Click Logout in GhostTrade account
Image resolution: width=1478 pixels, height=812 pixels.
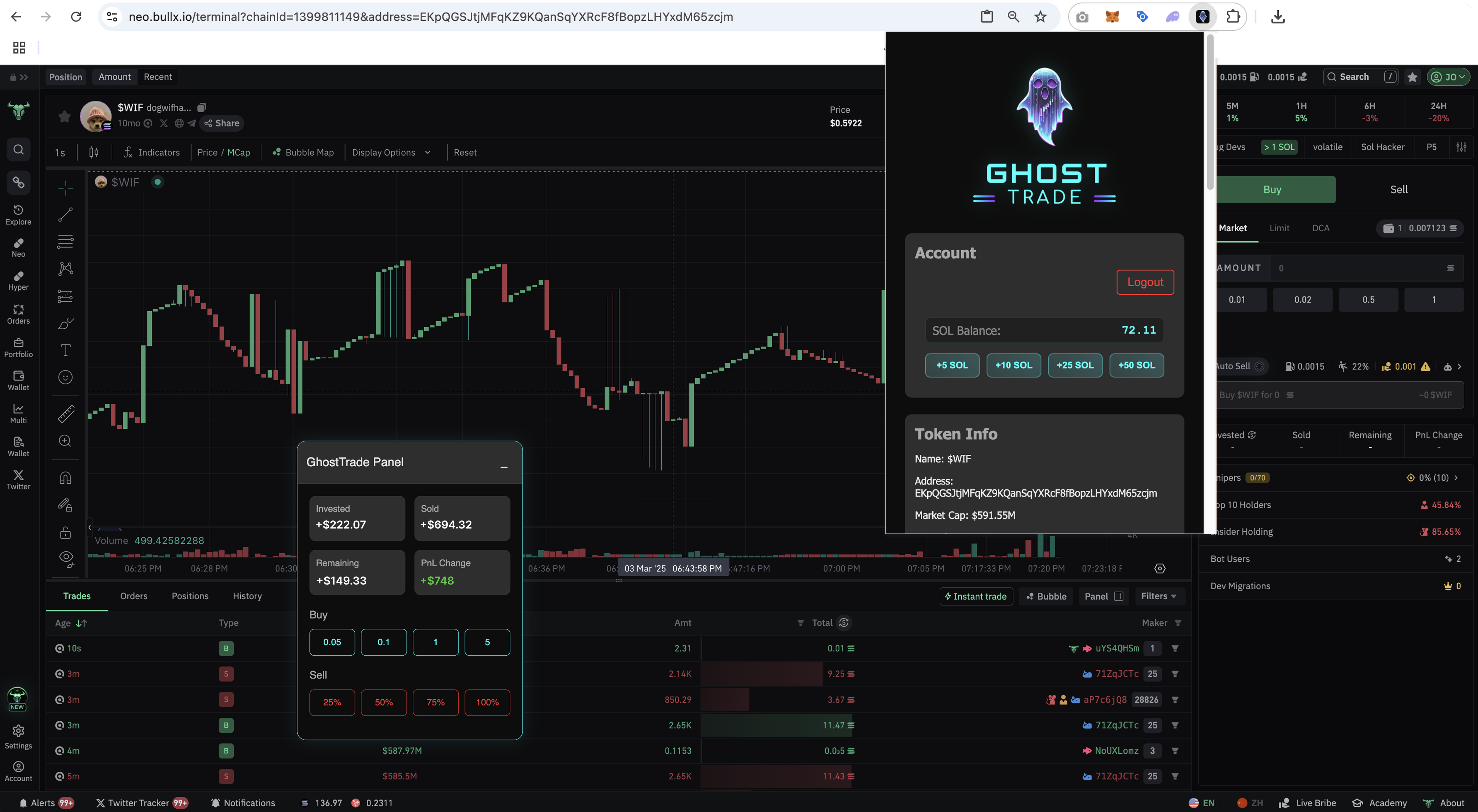coord(1145,282)
